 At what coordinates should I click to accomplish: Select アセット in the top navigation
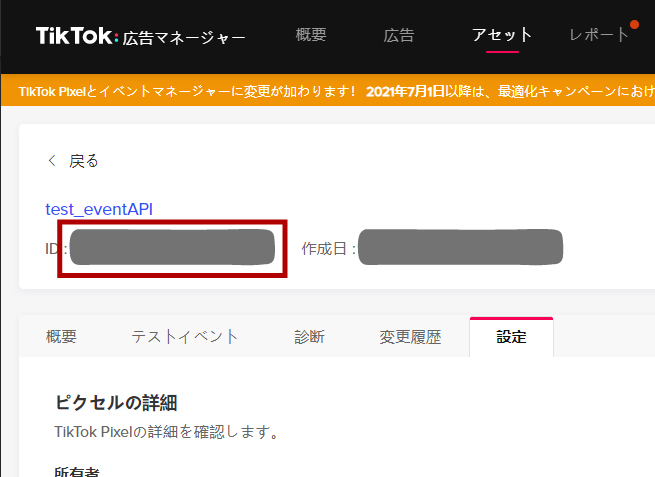(502, 36)
